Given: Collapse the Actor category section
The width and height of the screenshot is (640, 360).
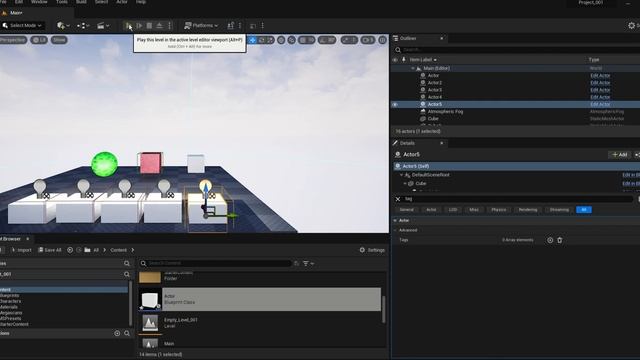Looking at the screenshot, I should [x=395, y=220].
